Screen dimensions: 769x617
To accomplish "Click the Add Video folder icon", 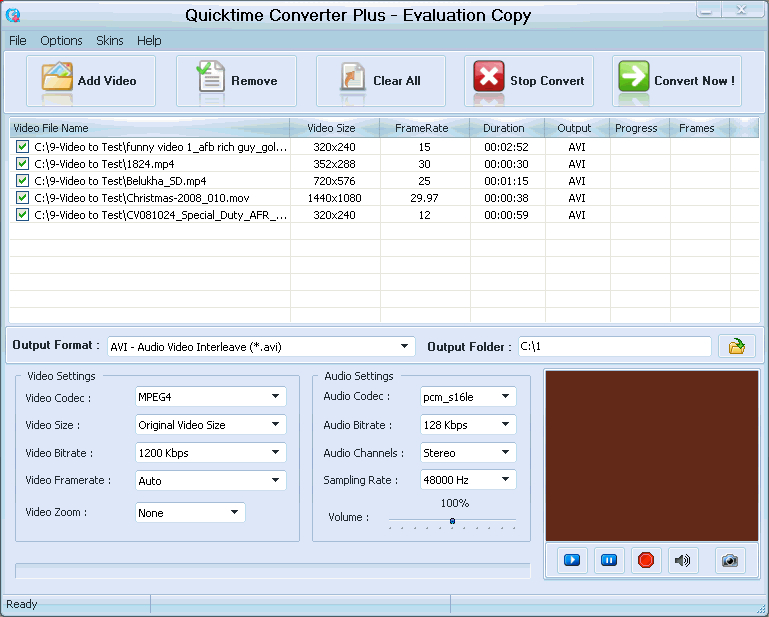I will click(x=57, y=77).
